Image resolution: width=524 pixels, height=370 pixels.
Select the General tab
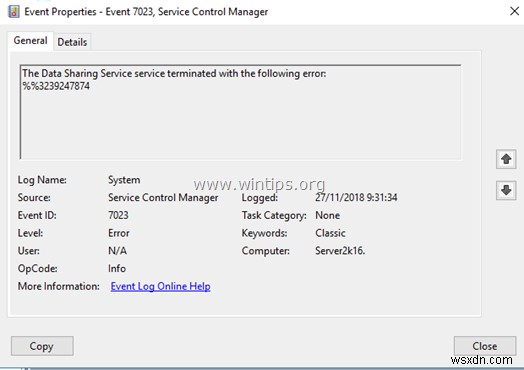(30, 41)
